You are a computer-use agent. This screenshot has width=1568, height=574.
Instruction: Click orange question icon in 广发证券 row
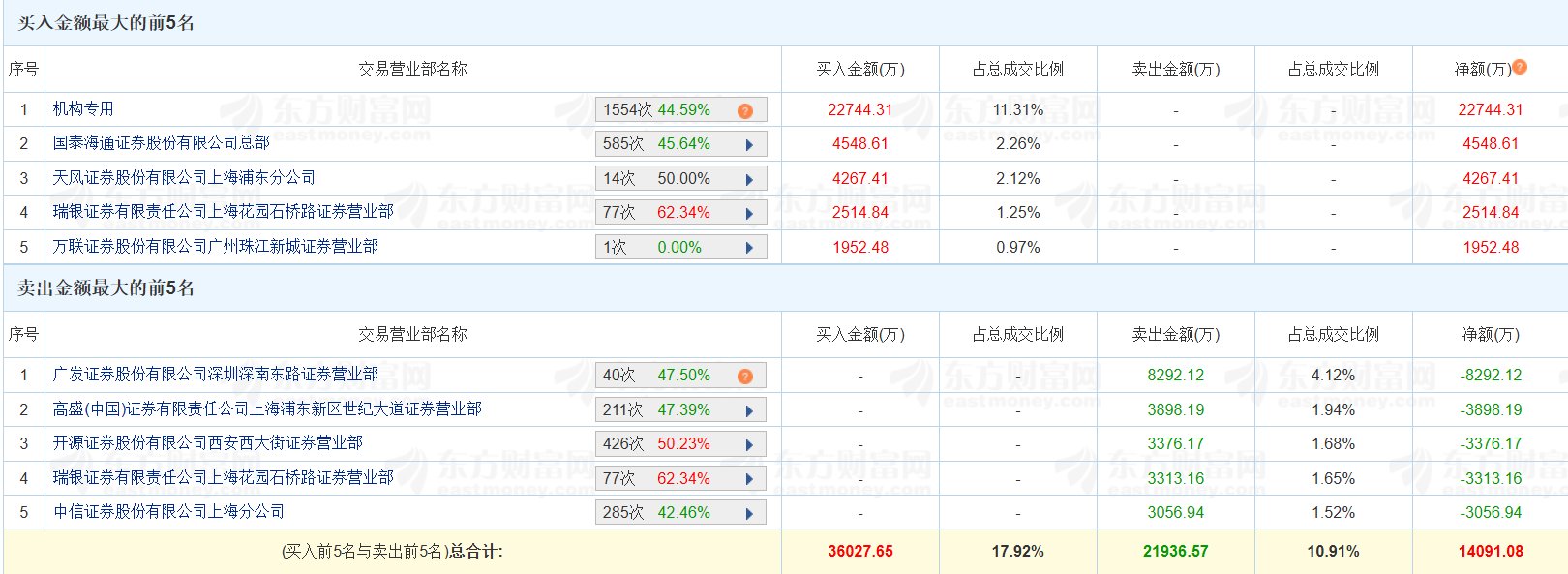744,377
